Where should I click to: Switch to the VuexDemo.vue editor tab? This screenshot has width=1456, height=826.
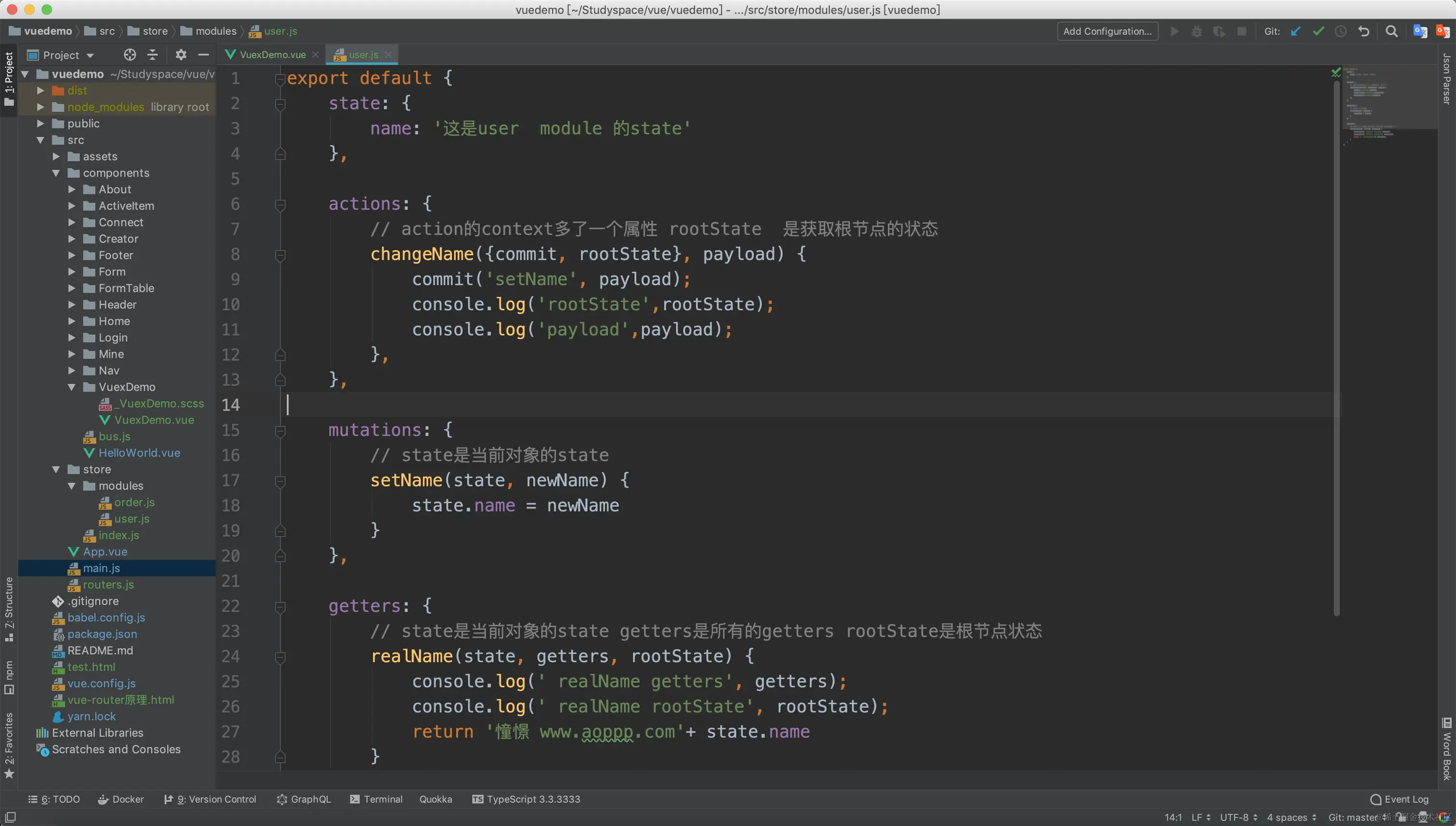click(272, 54)
